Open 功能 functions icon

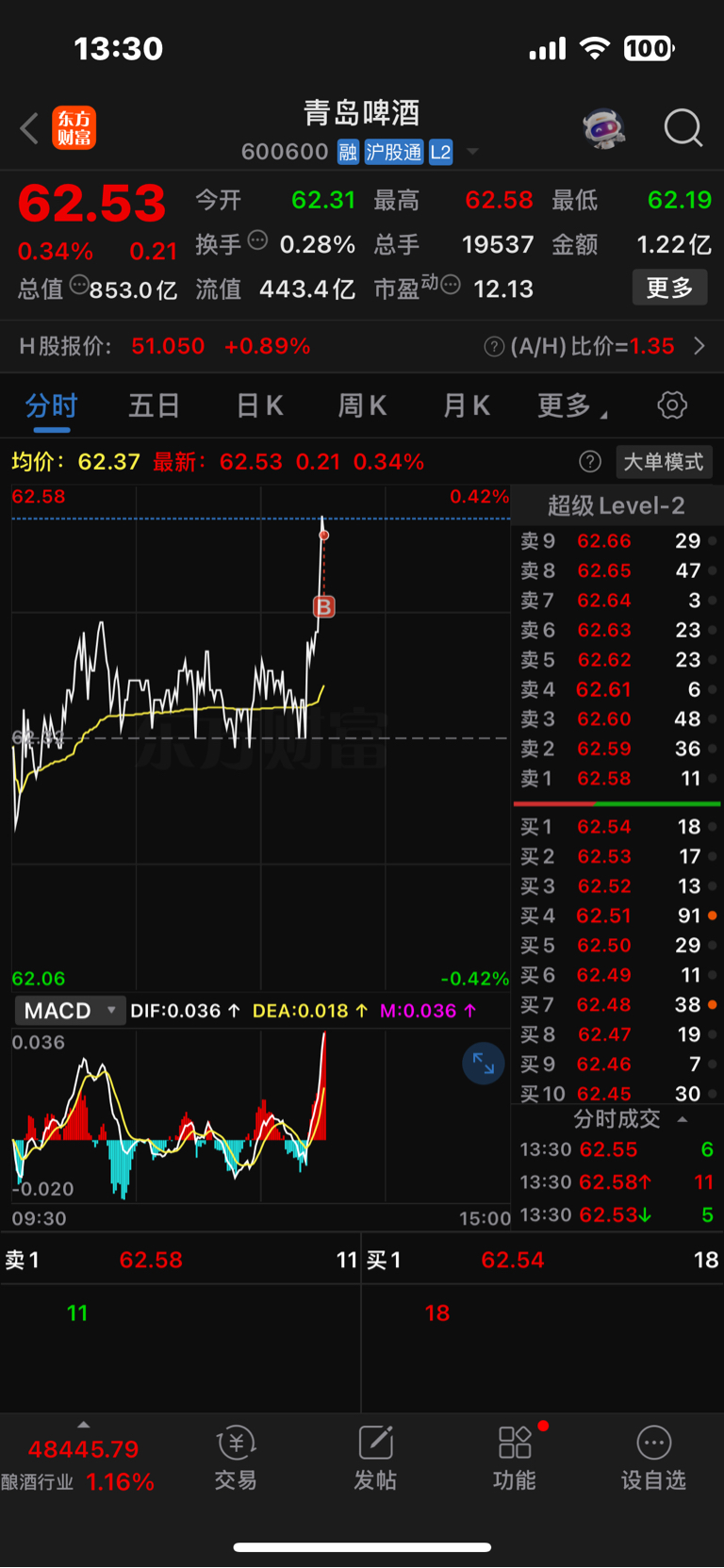point(515,1458)
